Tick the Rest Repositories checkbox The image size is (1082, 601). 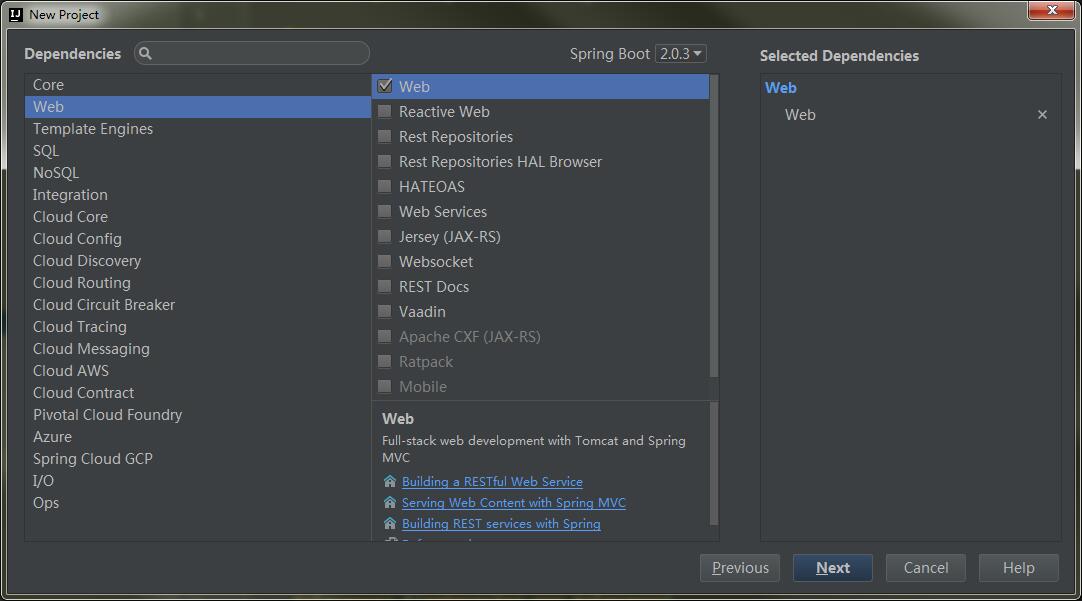tap(385, 137)
